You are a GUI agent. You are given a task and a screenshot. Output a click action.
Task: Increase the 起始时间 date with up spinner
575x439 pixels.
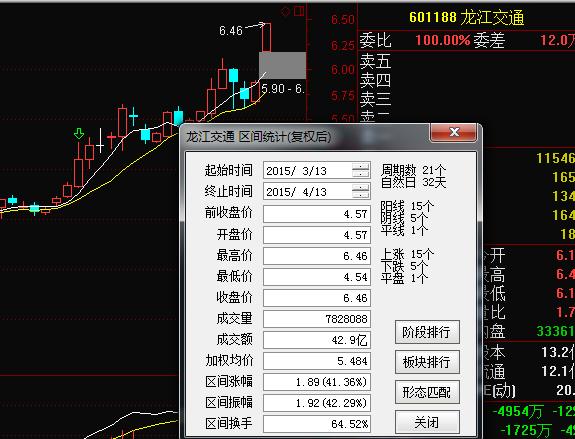[x=360, y=167]
